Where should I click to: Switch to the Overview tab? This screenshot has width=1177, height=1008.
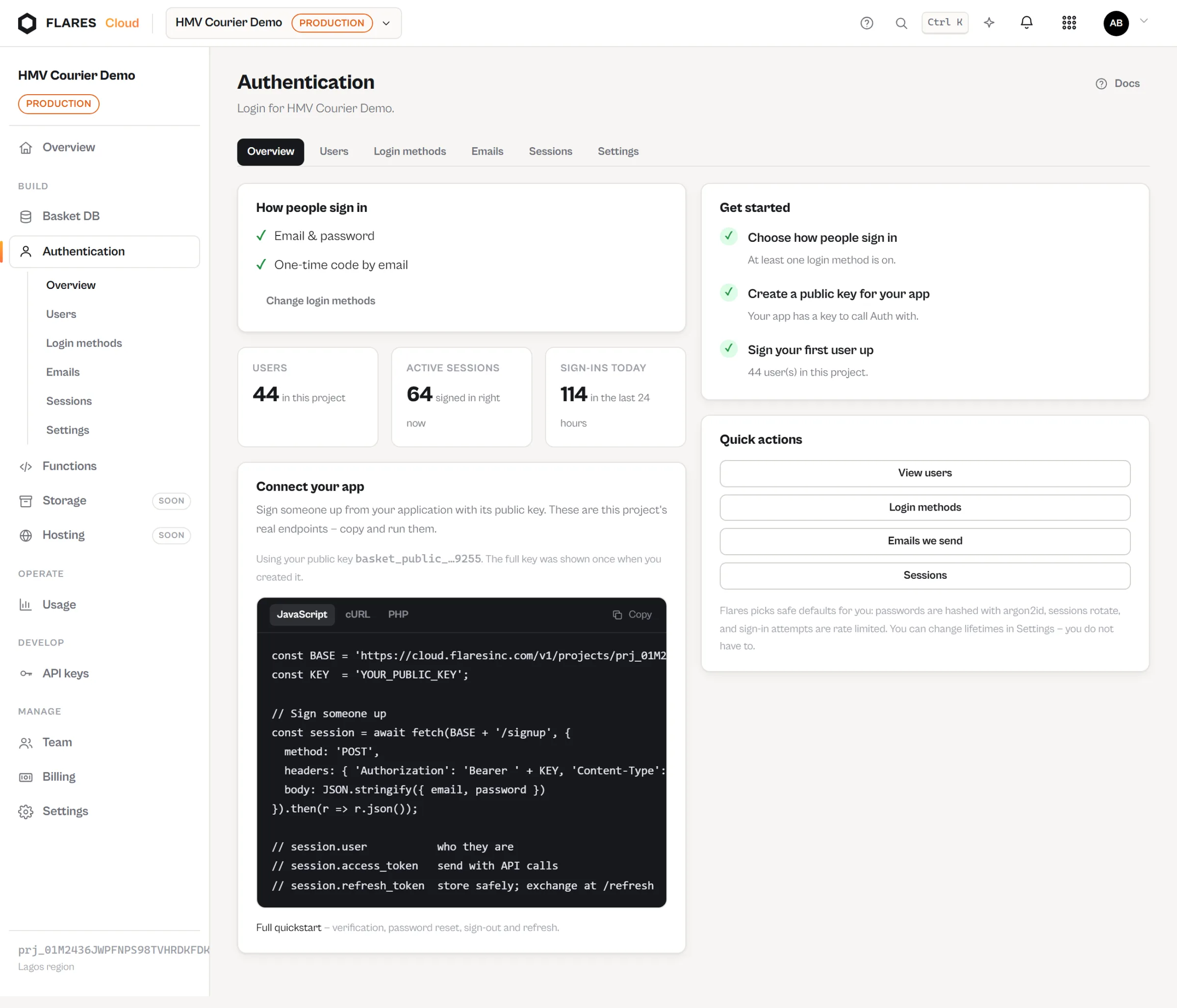click(270, 152)
